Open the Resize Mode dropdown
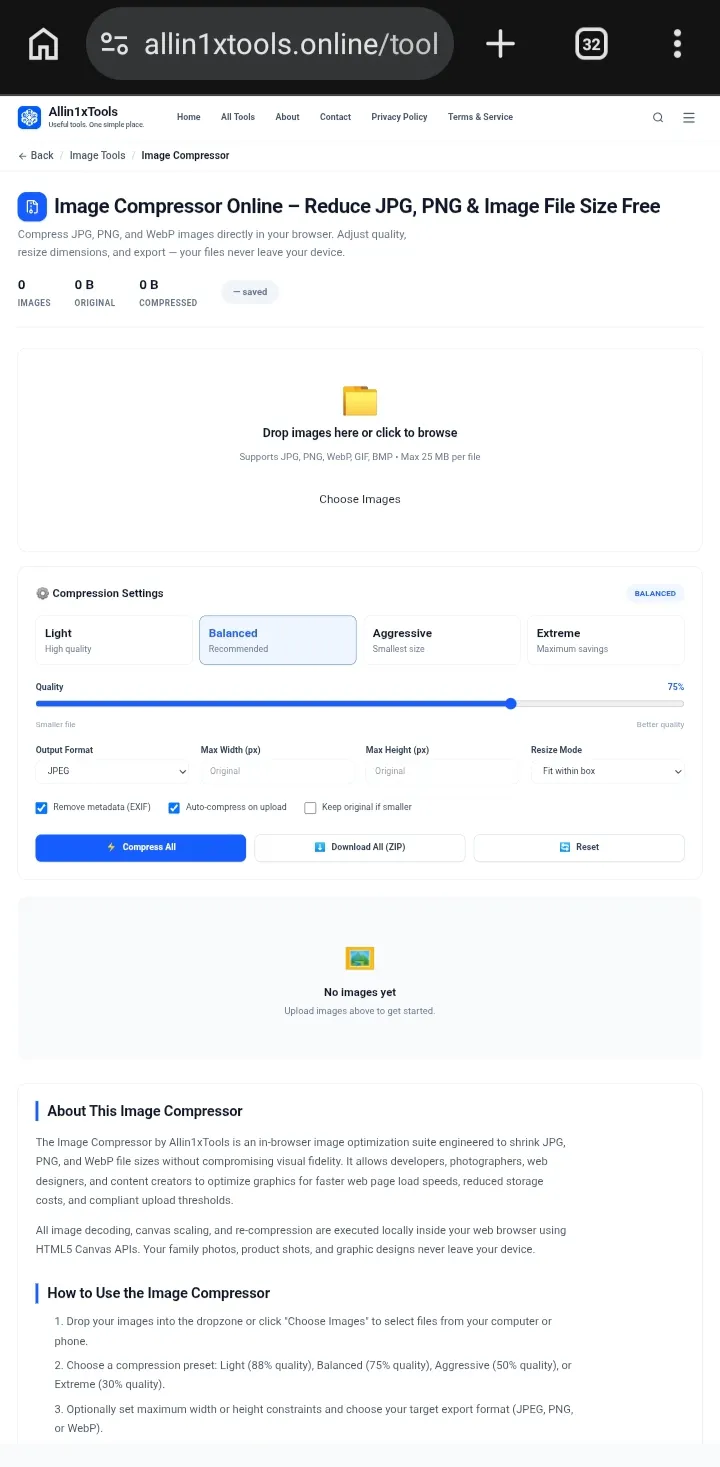 [x=608, y=771]
